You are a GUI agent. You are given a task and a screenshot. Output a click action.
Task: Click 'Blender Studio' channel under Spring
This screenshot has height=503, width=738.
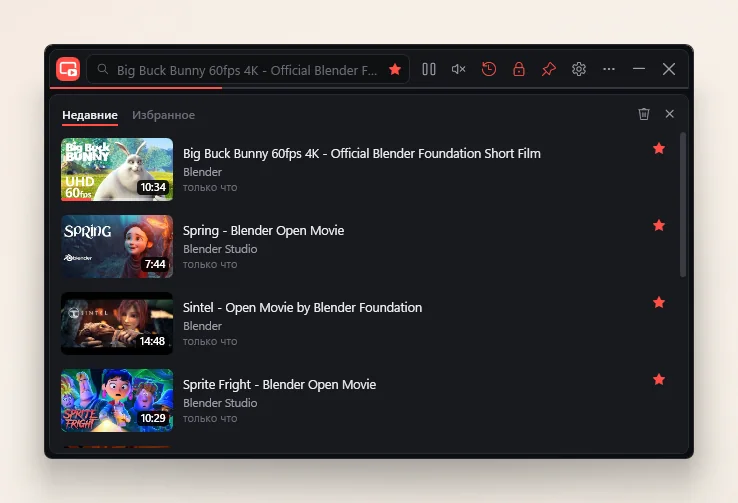[x=220, y=249]
